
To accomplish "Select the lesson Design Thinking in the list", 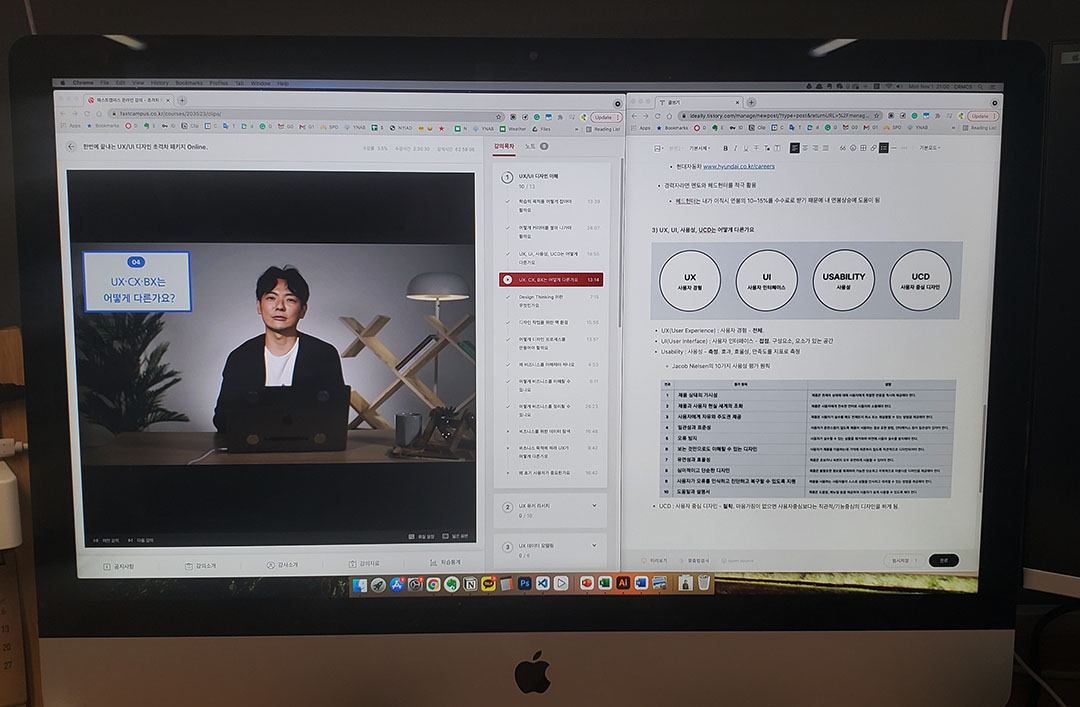I will [x=551, y=300].
